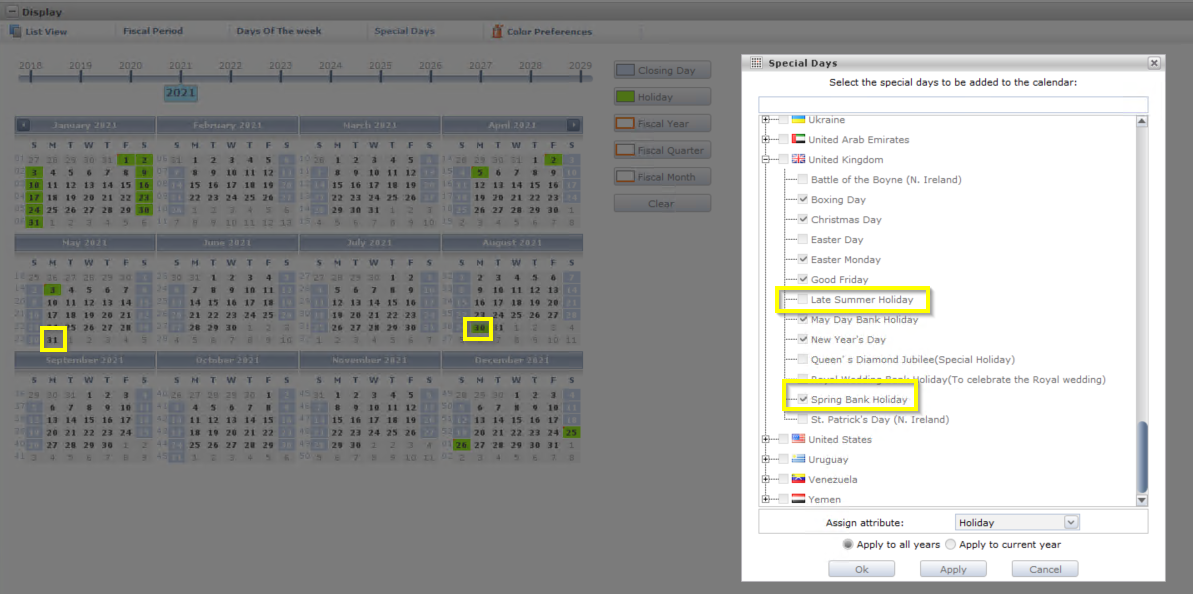1193x594 pixels.
Task: Click the Apply button
Action: (953, 569)
